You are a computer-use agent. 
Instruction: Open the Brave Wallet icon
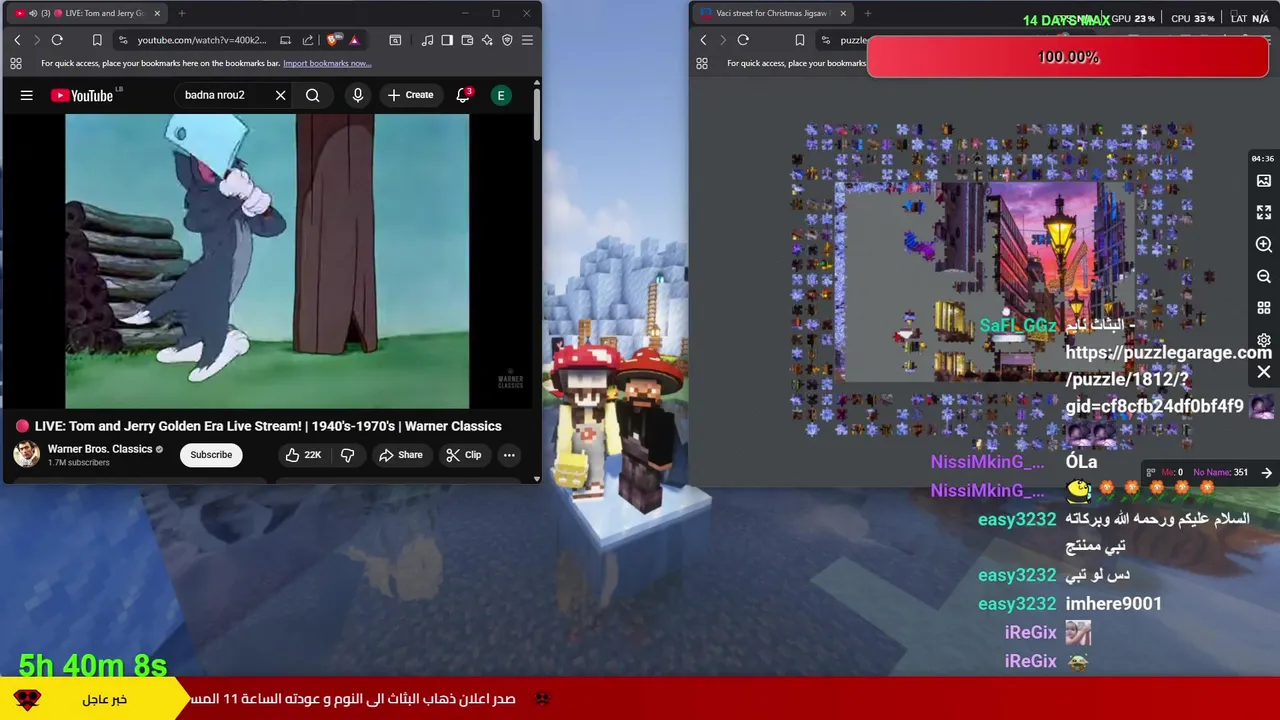[x=467, y=40]
